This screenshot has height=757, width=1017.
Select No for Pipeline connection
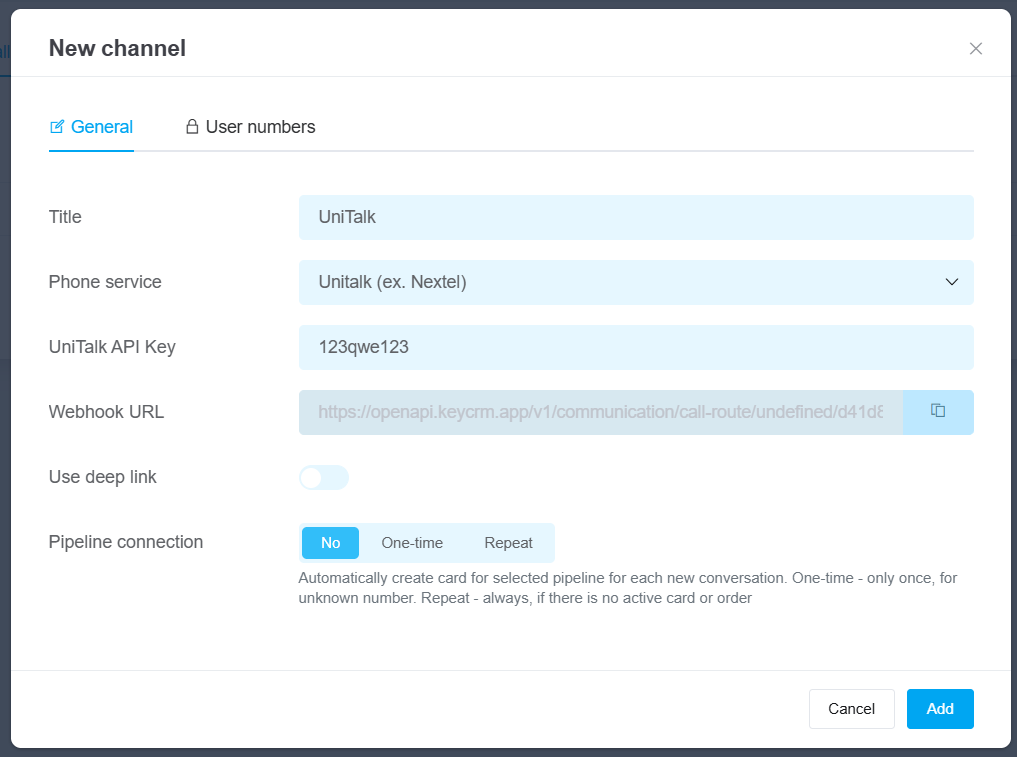[330, 543]
